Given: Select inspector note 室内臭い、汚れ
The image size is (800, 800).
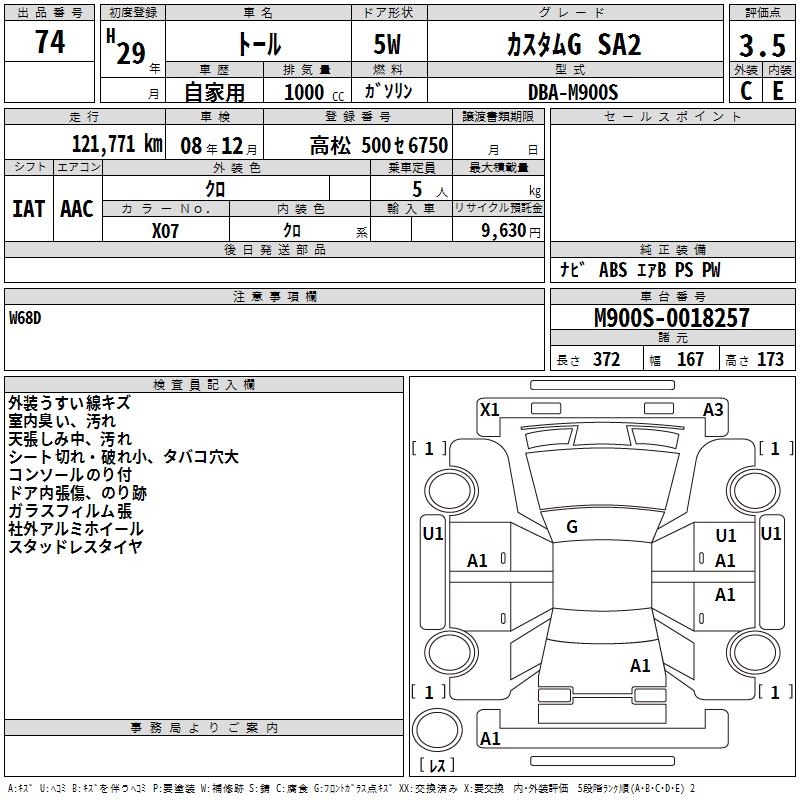Looking at the screenshot, I should pos(62,421).
